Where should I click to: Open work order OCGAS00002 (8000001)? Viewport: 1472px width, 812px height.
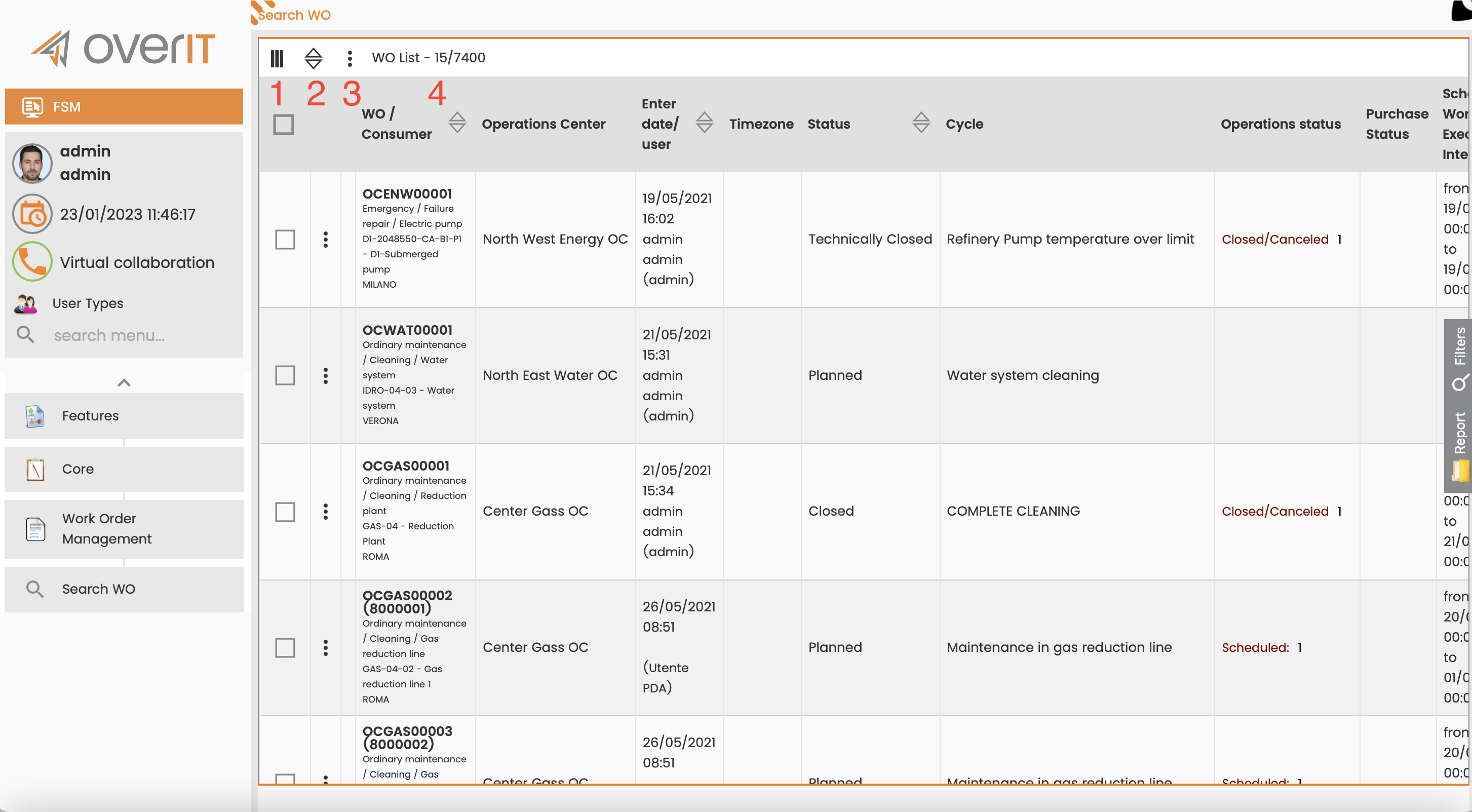(407, 602)
